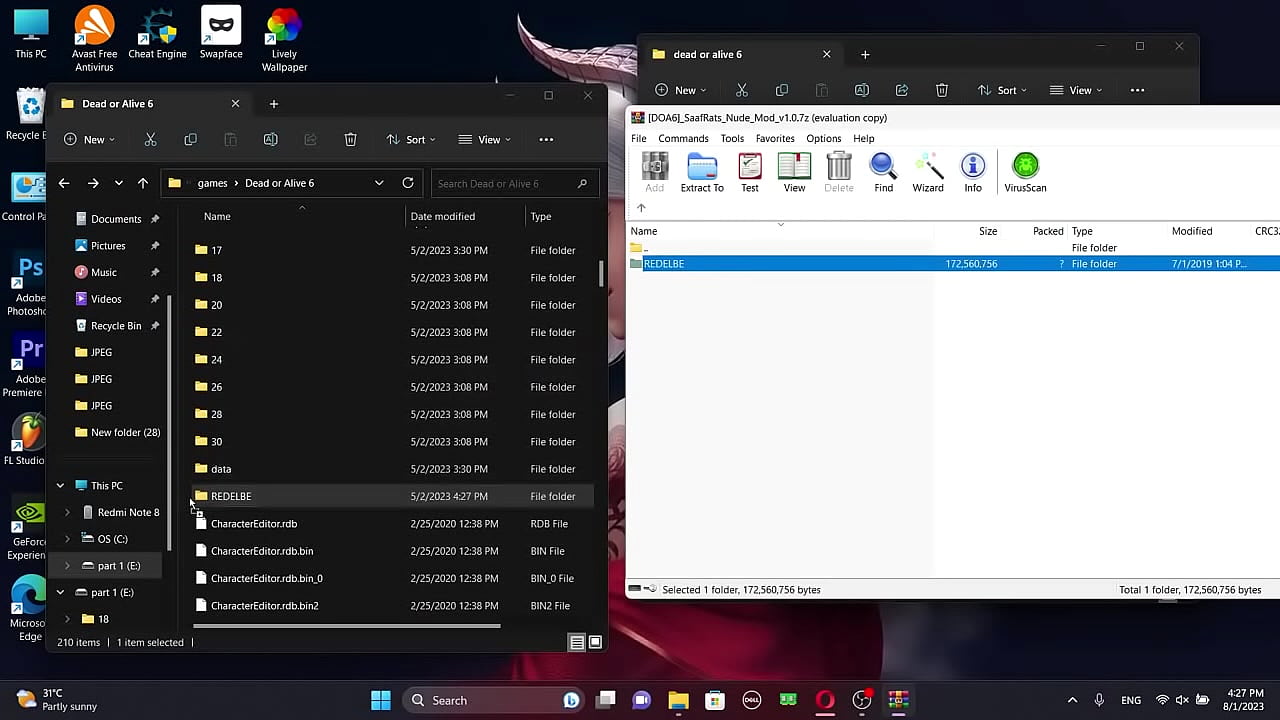Click the New button in Explorer toolbar
Image resolution: width=1280 pixels, height=720 pixels.
click(90, 140)
